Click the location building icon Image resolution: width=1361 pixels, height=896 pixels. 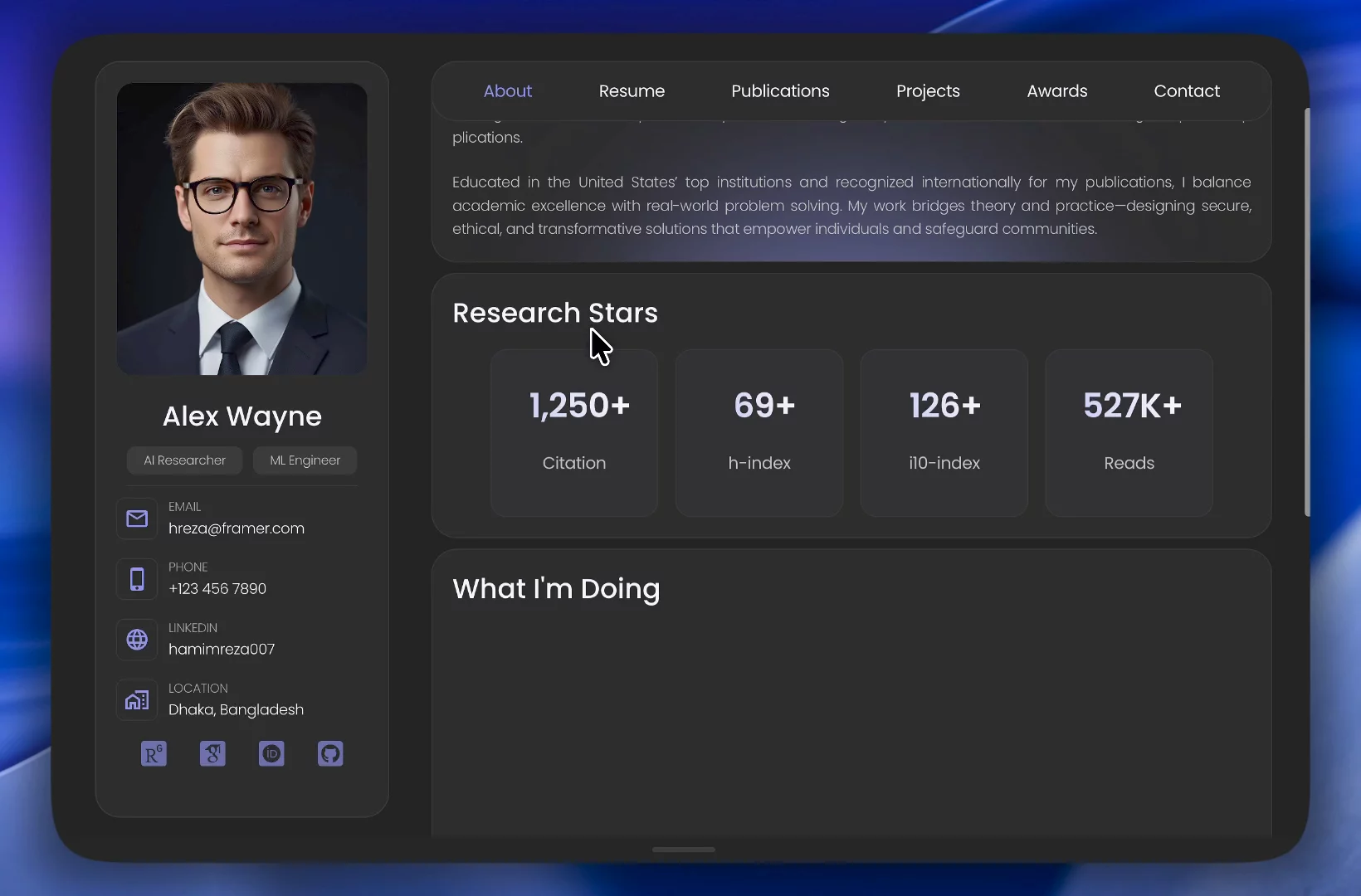click(137, 700)
